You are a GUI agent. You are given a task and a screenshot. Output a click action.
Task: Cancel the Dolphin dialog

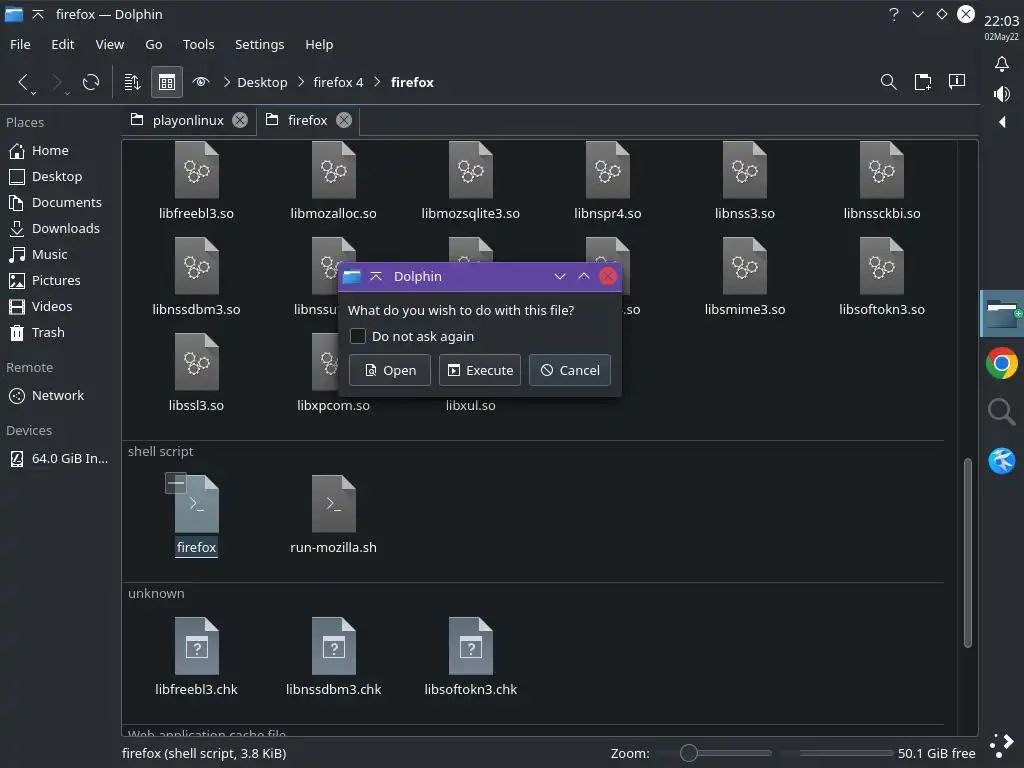point(570,370)
